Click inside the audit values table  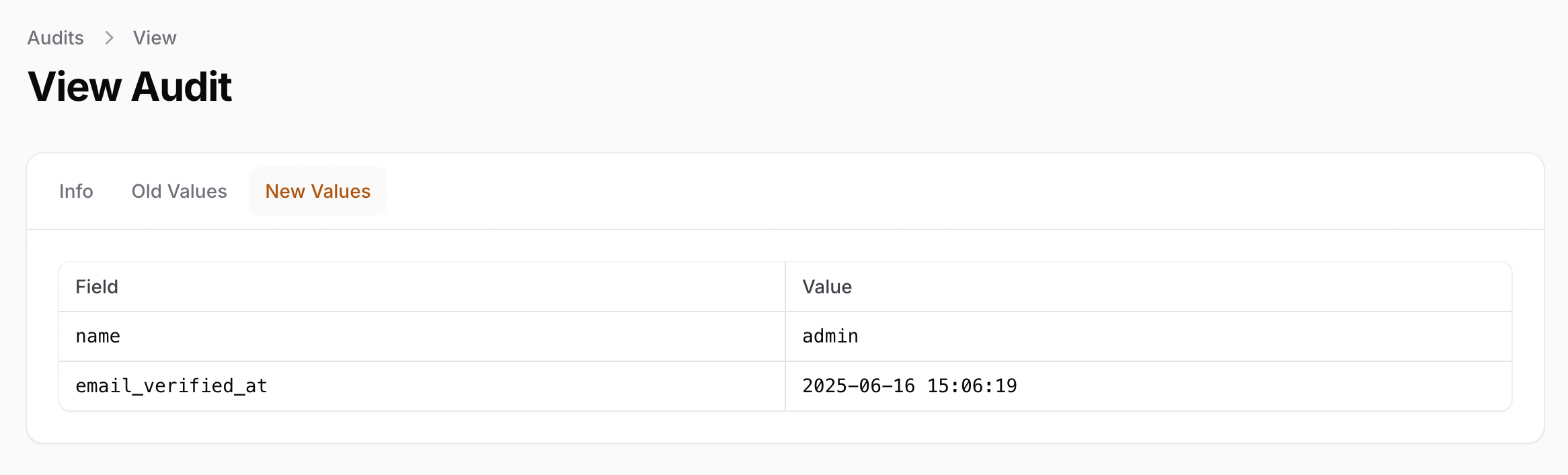point(784,336)
